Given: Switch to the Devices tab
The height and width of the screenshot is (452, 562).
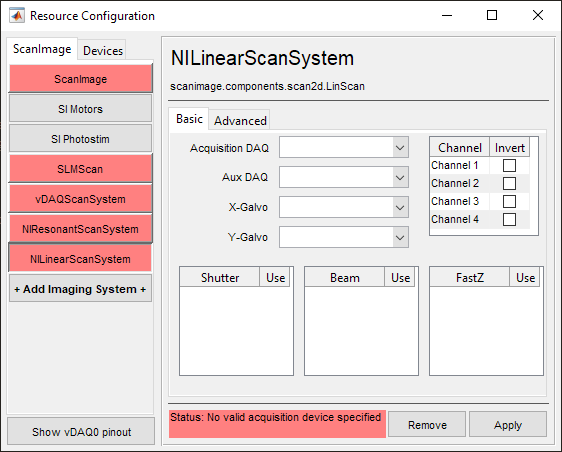Looking at the screenshot, I should pyautogui.click(x=103, y=51).
